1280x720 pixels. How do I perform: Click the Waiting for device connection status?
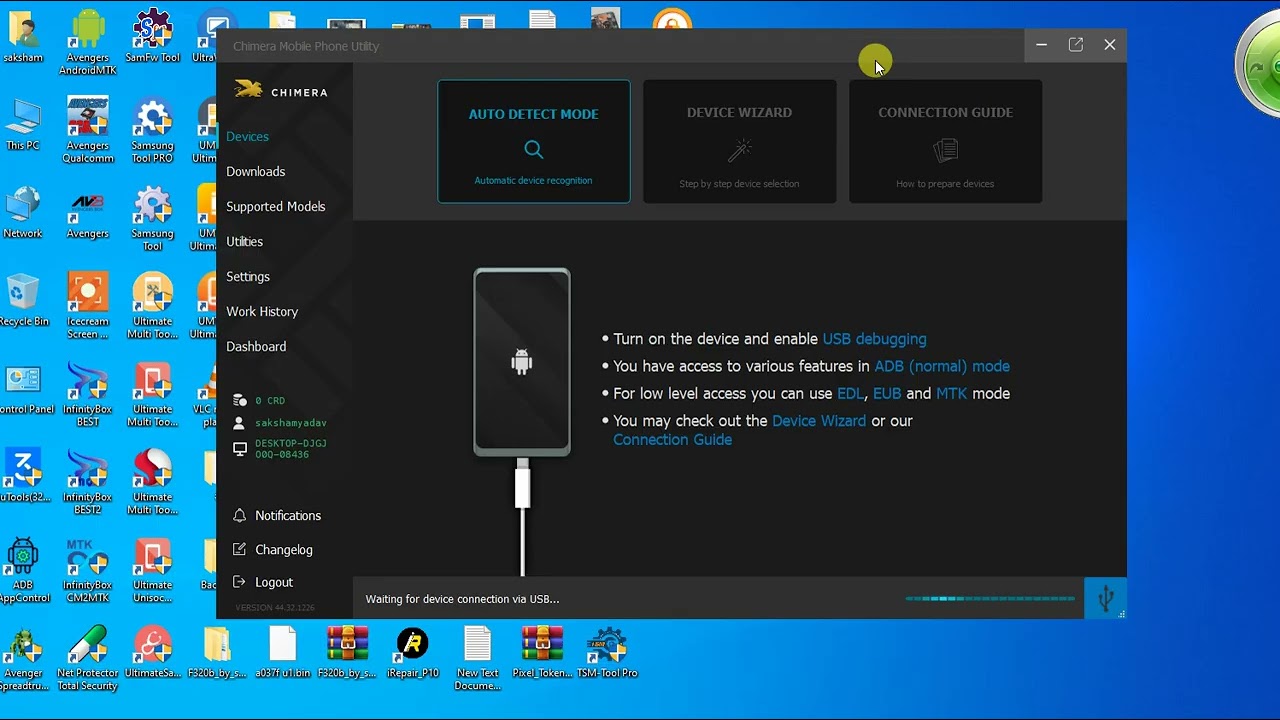(462, 599)
